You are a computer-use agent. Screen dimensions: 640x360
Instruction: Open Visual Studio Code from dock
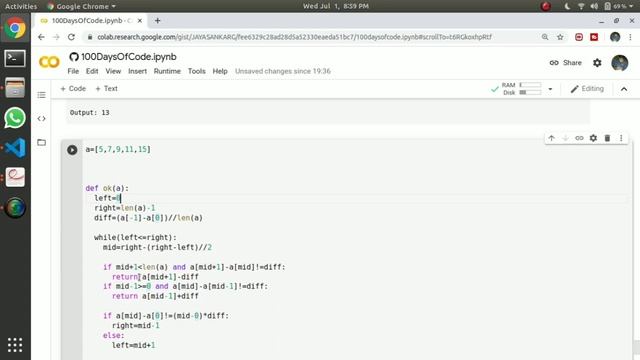15,148
